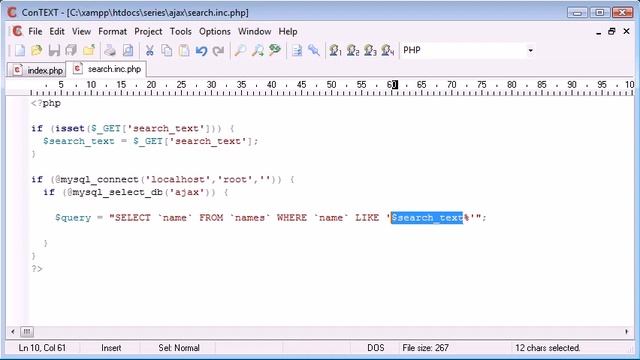
Task: Click the Save floppy disk icon
Action: (54, 51)
